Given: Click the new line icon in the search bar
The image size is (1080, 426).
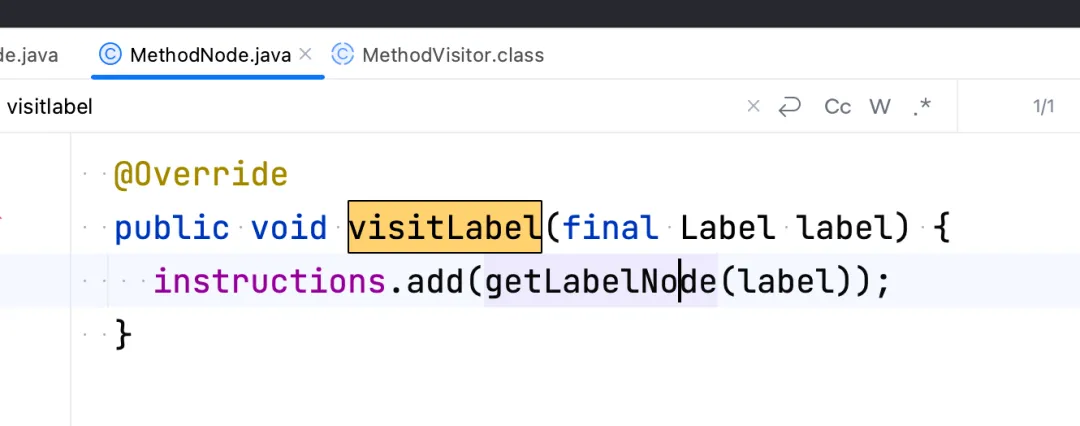Looking at the screenshot, I should coord(790,106).
